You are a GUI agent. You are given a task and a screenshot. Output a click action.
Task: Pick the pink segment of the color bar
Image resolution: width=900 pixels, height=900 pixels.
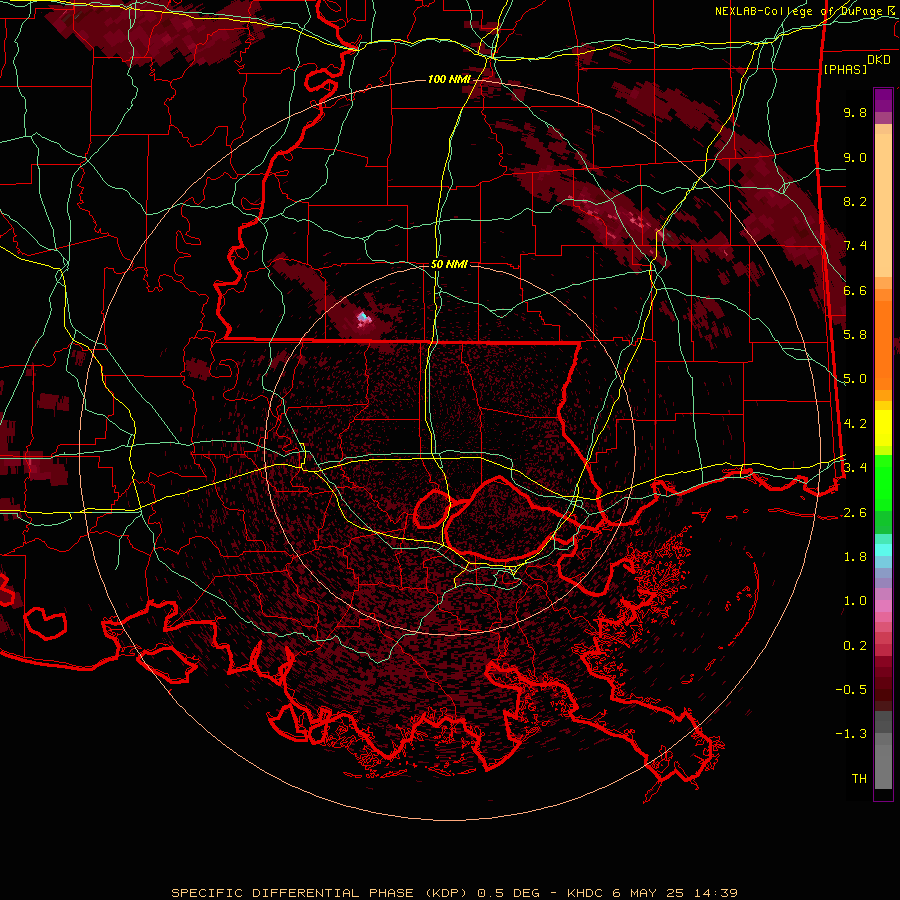883,606
